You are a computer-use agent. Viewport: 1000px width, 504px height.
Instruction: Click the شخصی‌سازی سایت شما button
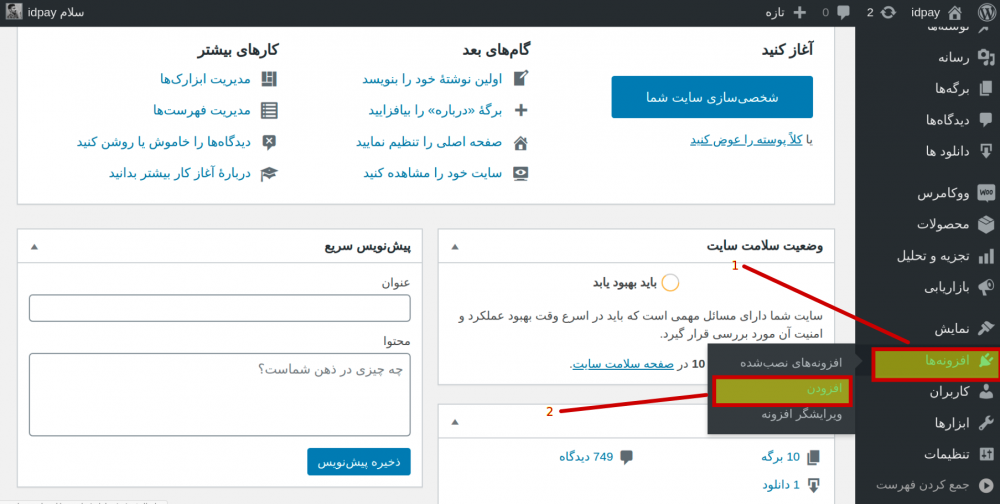tap(712, 97)
